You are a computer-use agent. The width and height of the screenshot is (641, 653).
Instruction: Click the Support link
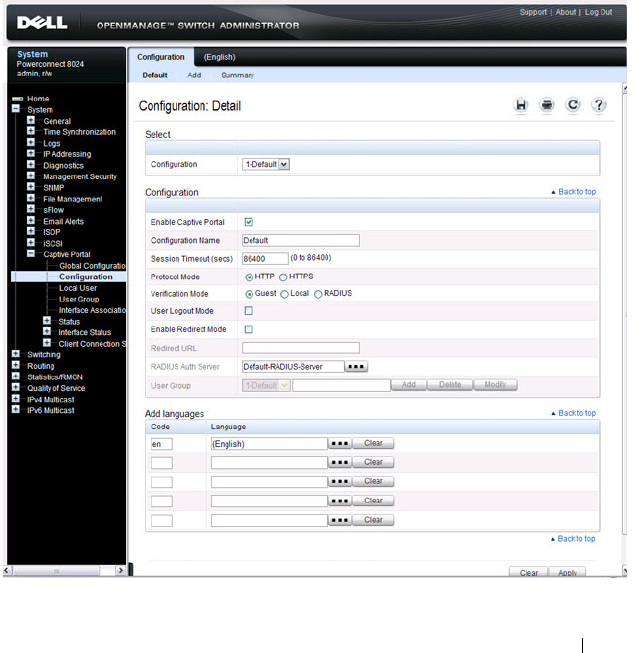tap(533, 12)
